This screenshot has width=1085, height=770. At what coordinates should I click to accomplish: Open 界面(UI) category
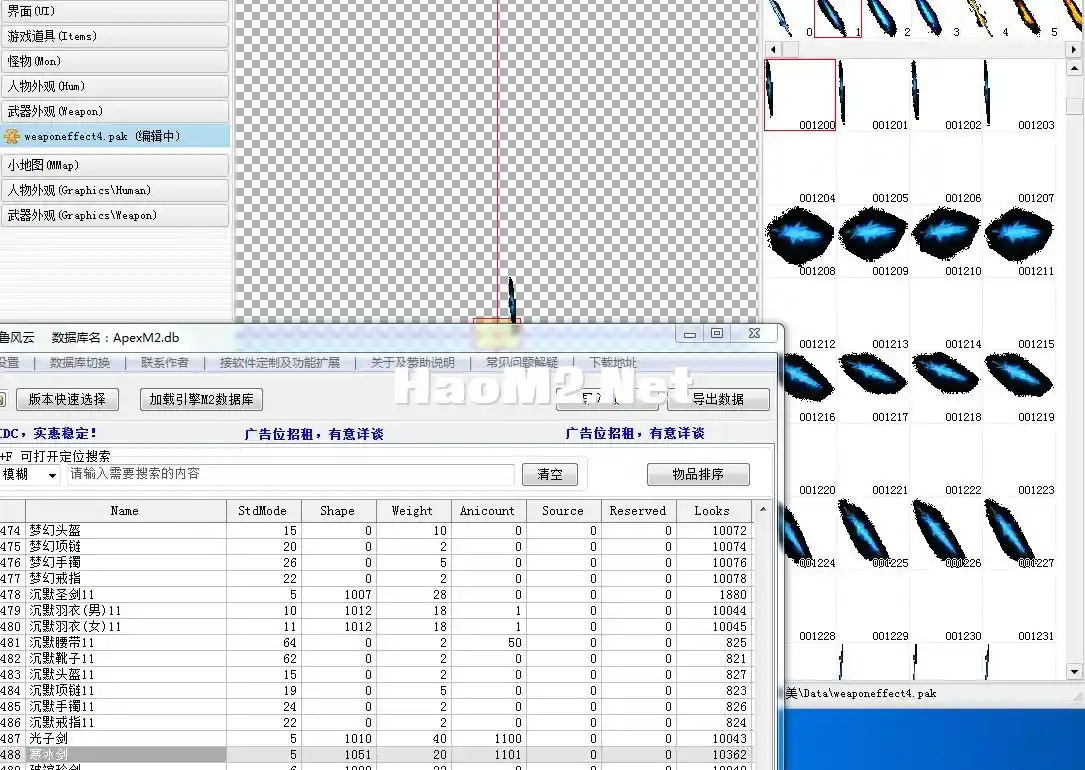coord(115,11)
